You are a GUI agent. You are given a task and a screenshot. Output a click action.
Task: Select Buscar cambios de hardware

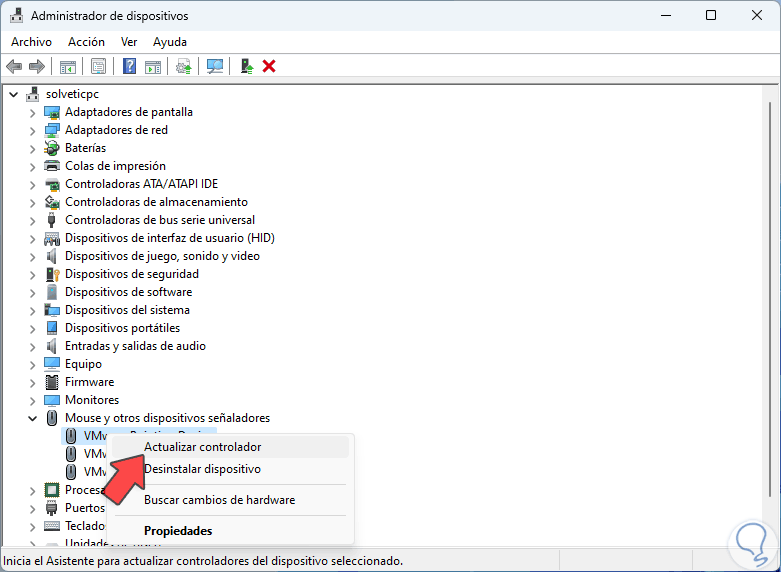click(x=230, y=500)
